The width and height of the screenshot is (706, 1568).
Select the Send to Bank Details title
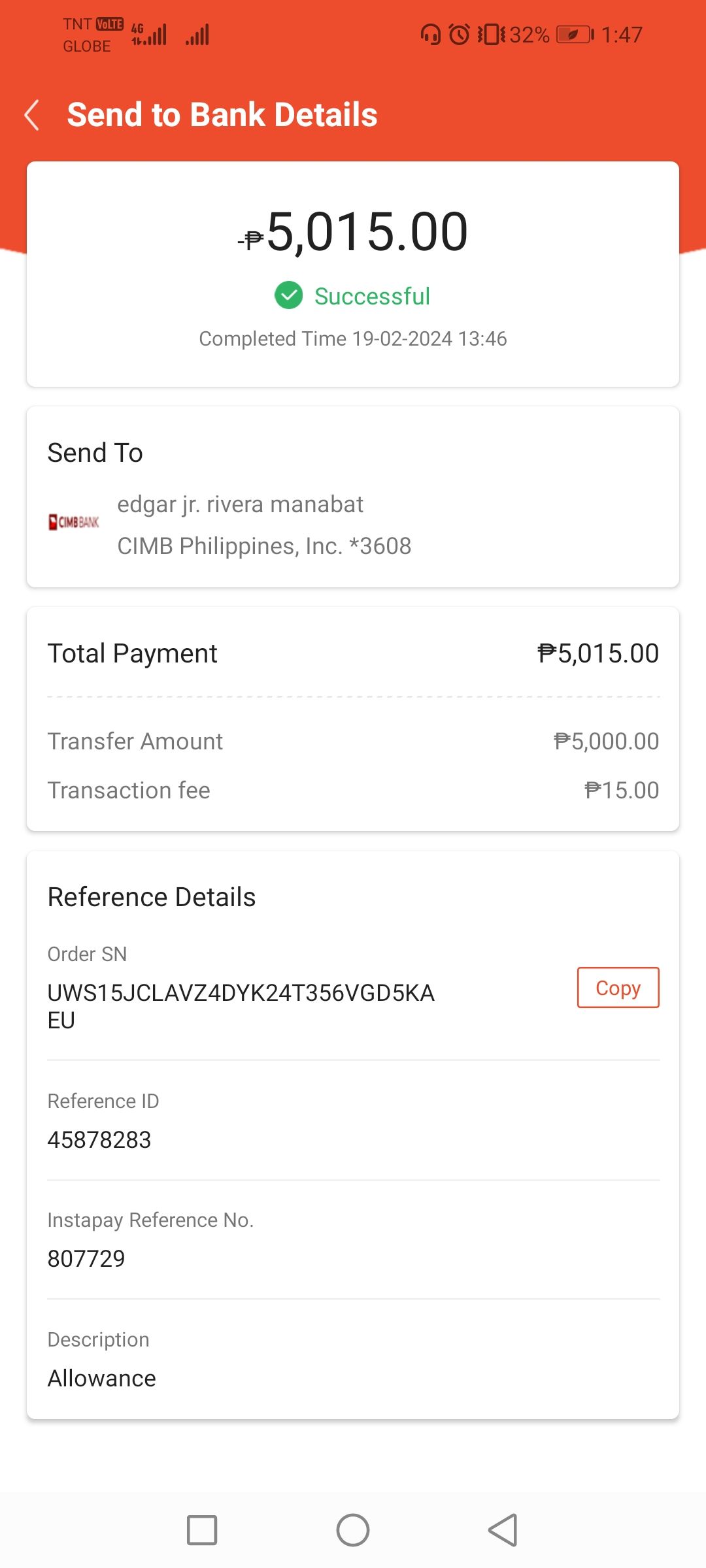(x=222, y=115)
